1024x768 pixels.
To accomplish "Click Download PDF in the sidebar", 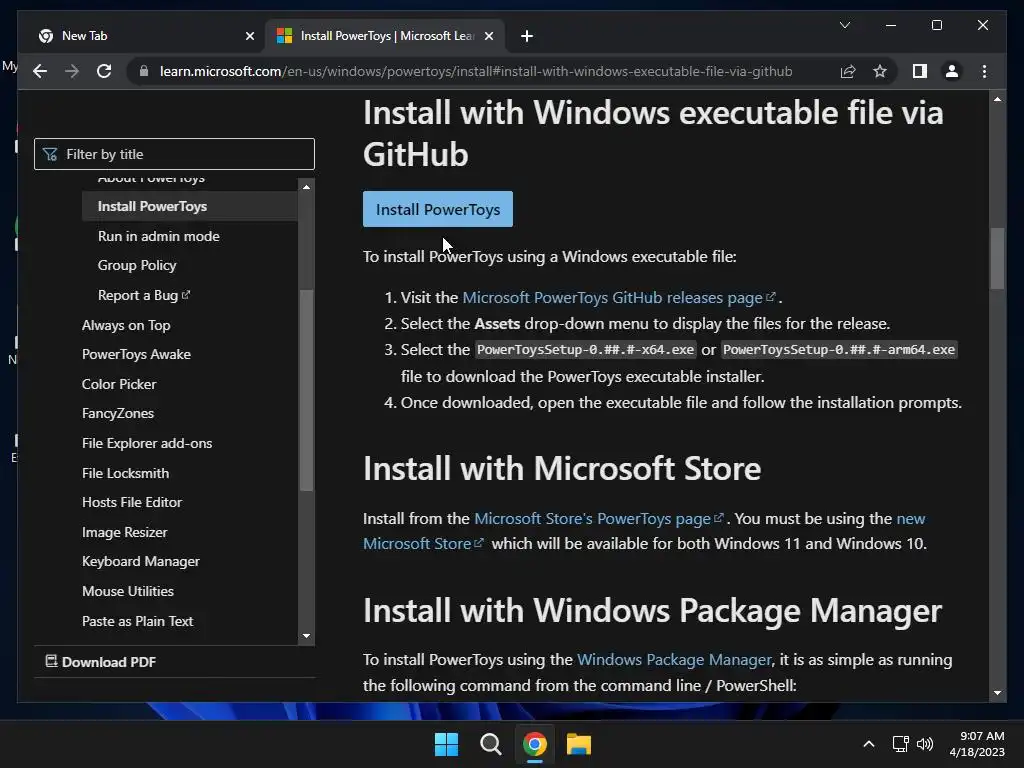I will pyautogui.click(x=101, y=662).
